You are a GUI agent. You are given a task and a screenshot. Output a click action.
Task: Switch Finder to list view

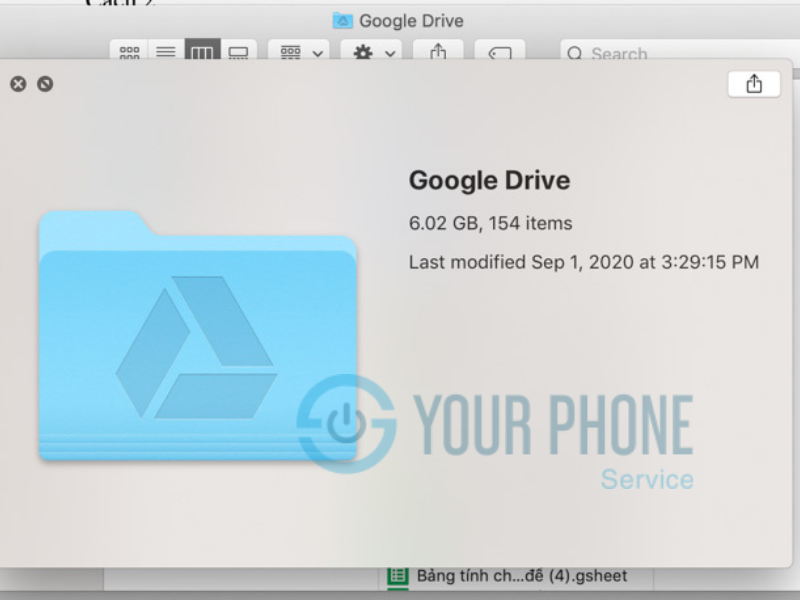[166, 51]
